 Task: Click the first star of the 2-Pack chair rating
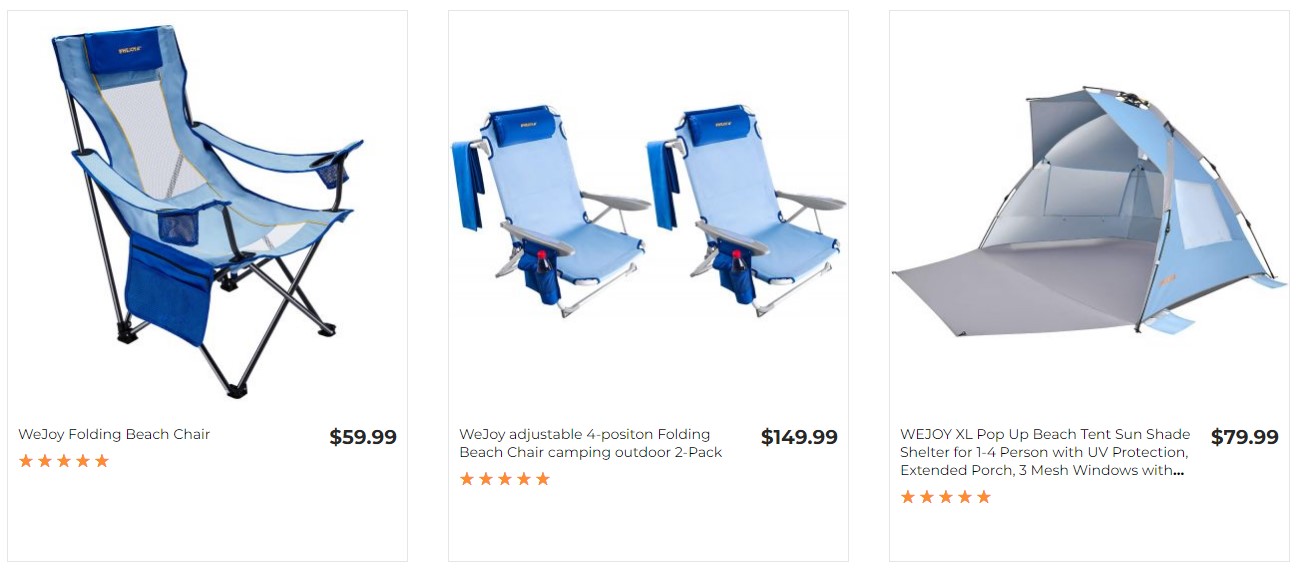click(x=467, y=479)
